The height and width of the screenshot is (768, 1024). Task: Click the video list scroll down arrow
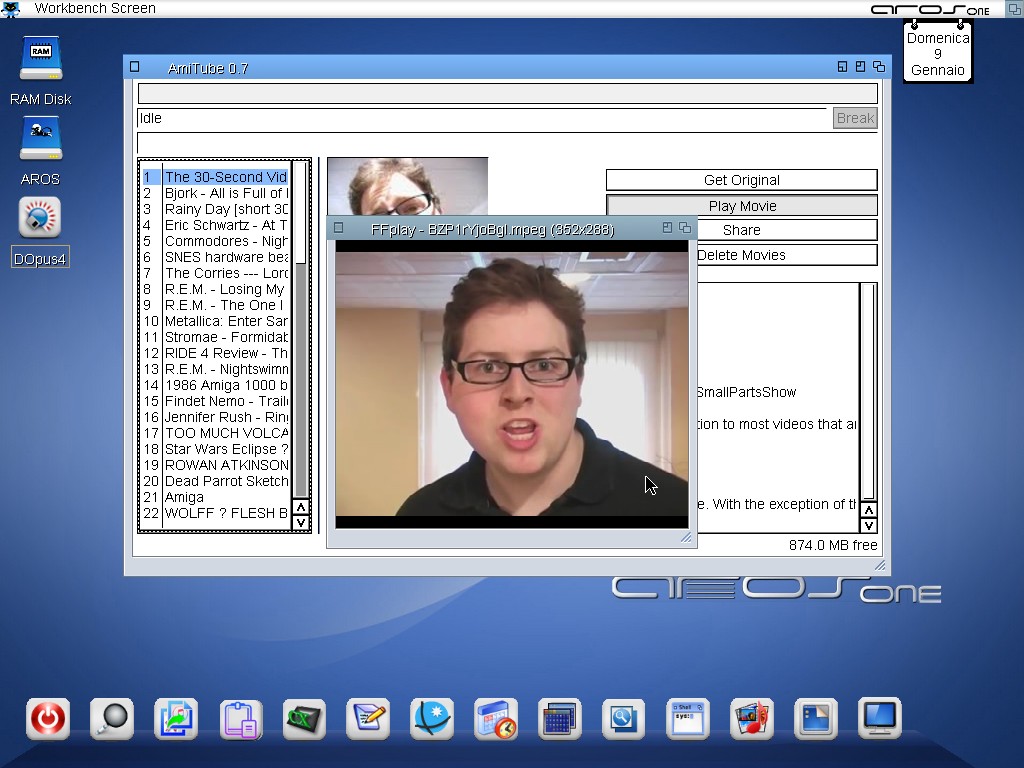click(x=300, y=523)
